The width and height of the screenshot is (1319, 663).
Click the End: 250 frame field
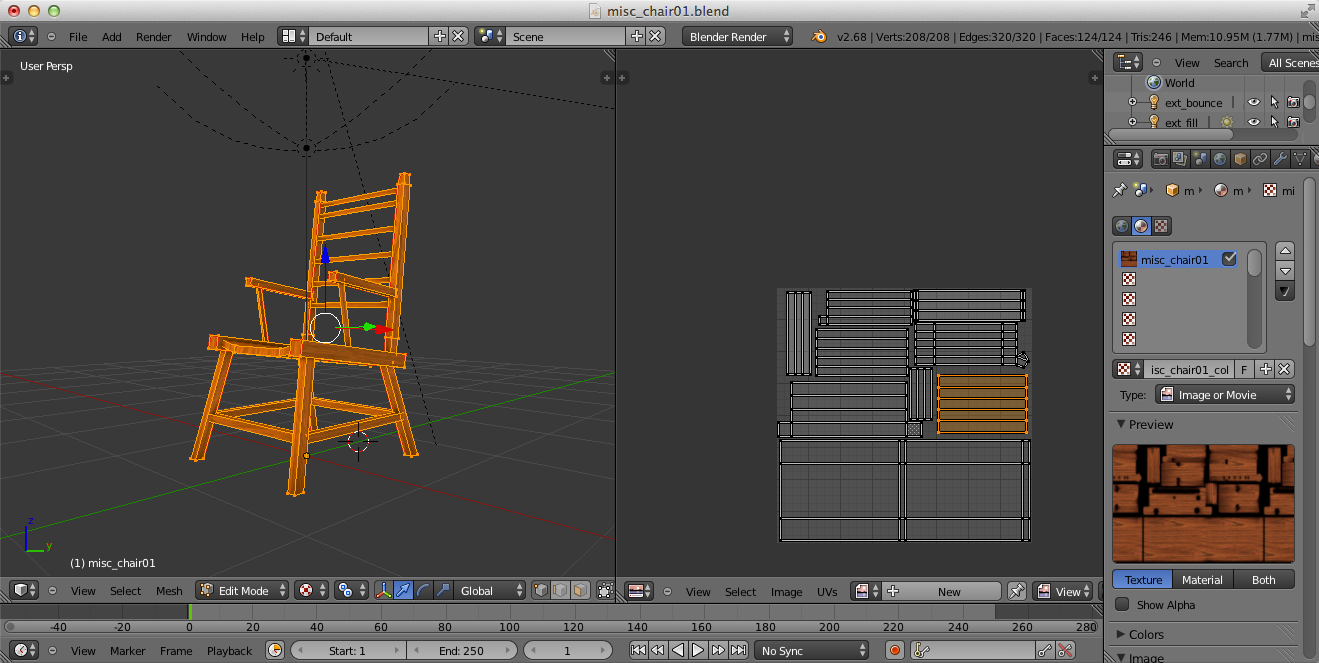click(460, 650)
